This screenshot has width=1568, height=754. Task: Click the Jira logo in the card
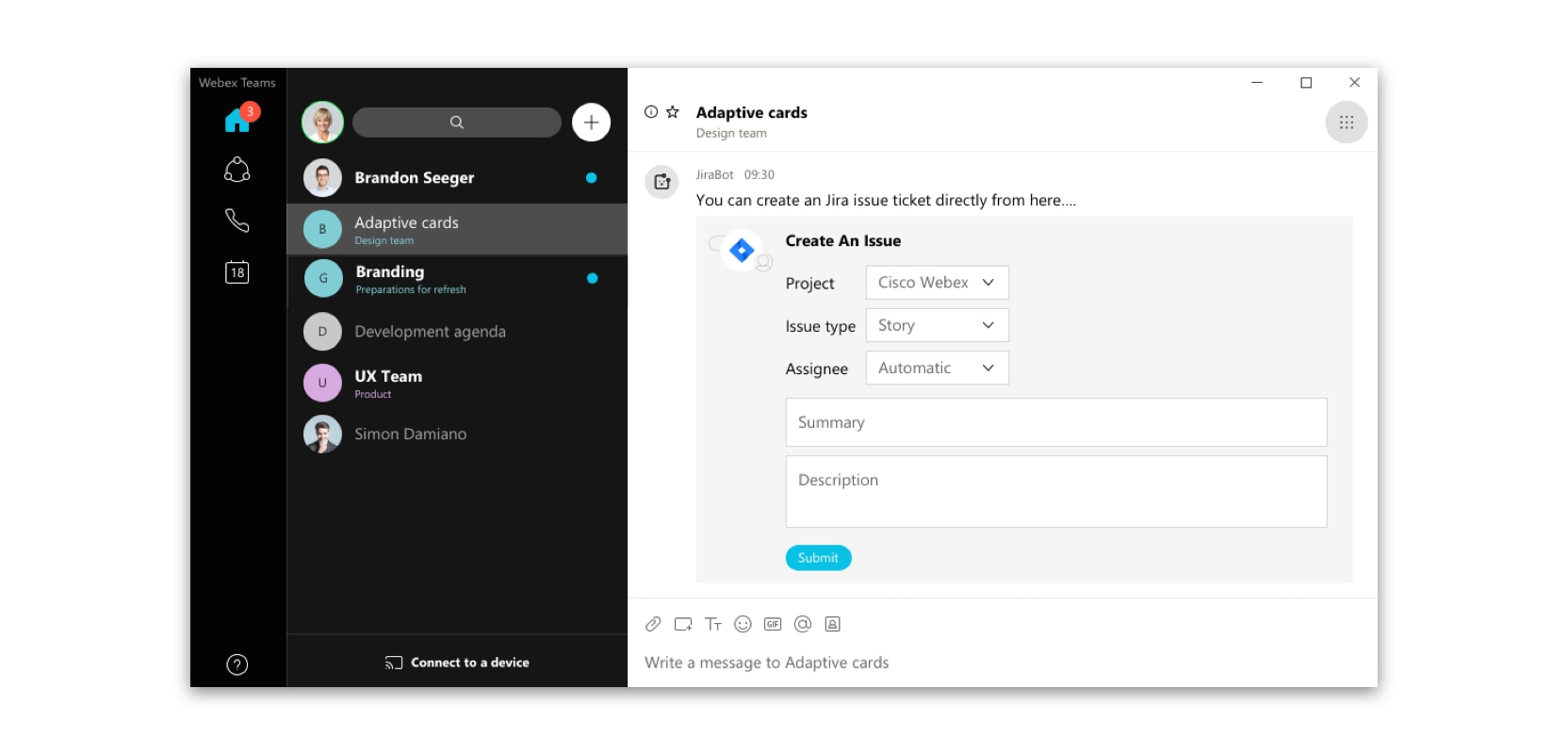pyautogui.click(x=742, y=251)
